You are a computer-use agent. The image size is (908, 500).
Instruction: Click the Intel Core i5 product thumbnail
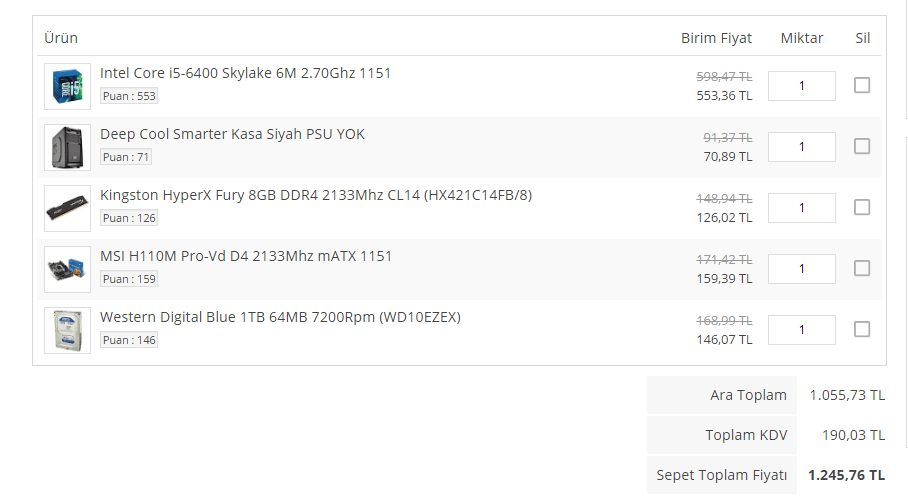[67, 86]
